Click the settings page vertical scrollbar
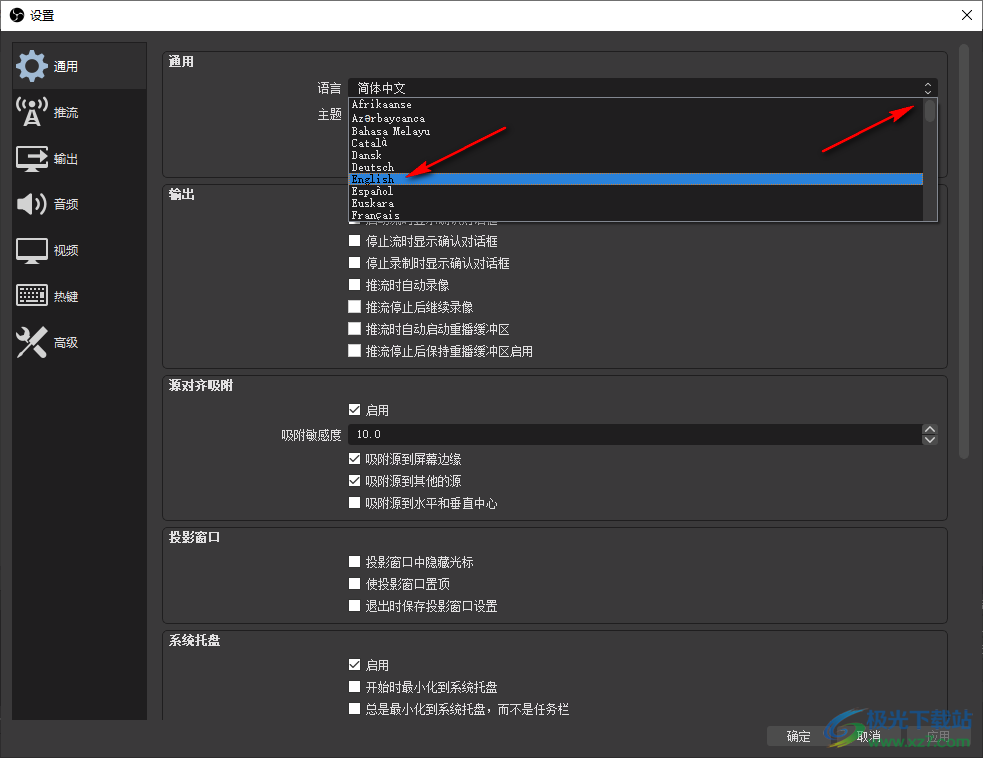The height and width of the screenshot is (758, 983). pyautogui.click(x=964, y=251)
